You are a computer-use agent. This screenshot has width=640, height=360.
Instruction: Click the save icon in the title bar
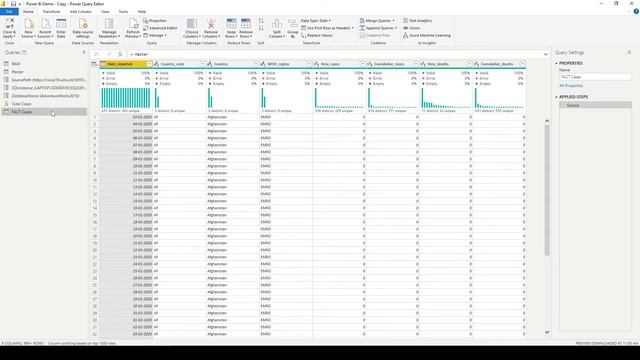[13, 4]
